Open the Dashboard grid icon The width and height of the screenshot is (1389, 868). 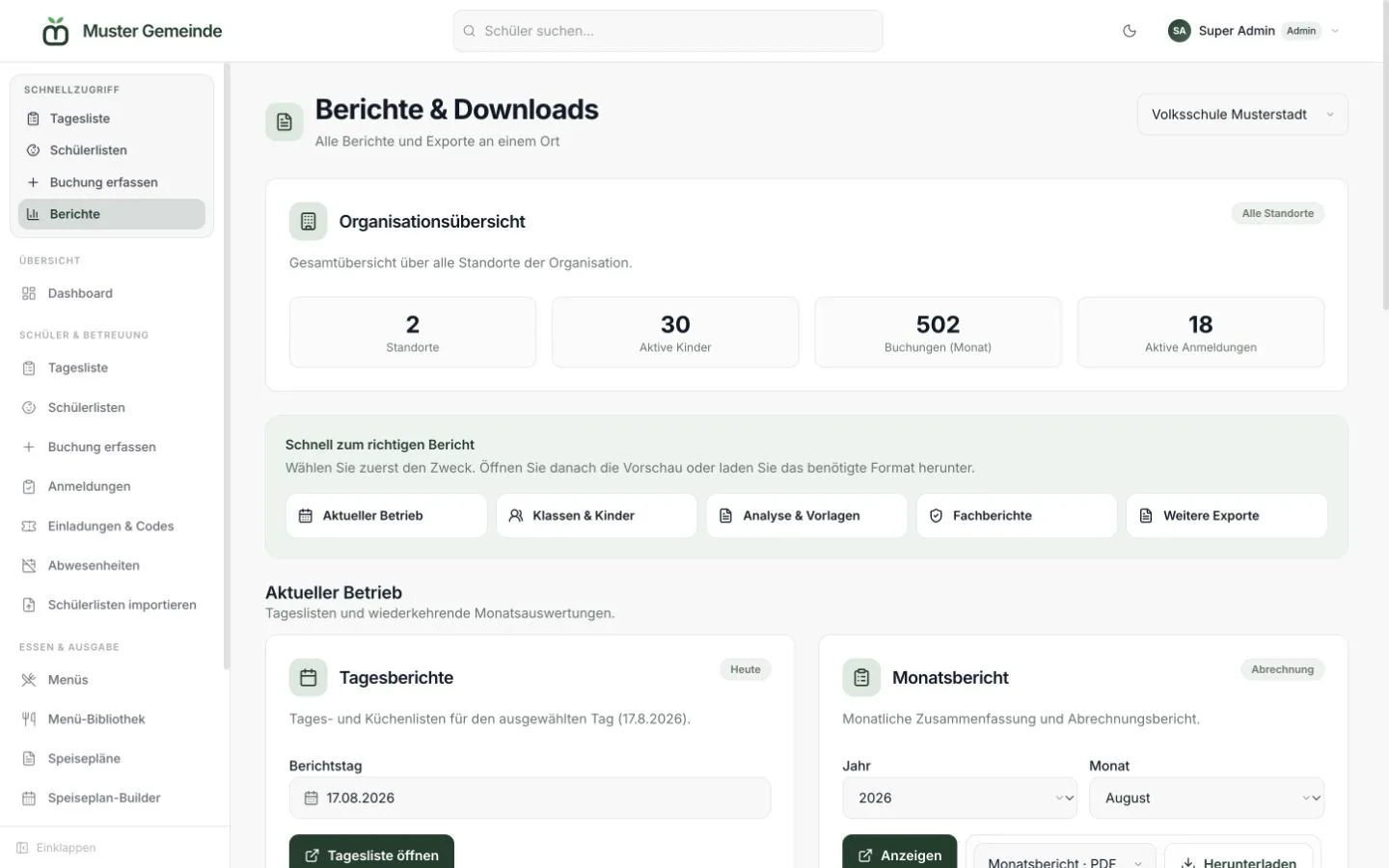29,293
